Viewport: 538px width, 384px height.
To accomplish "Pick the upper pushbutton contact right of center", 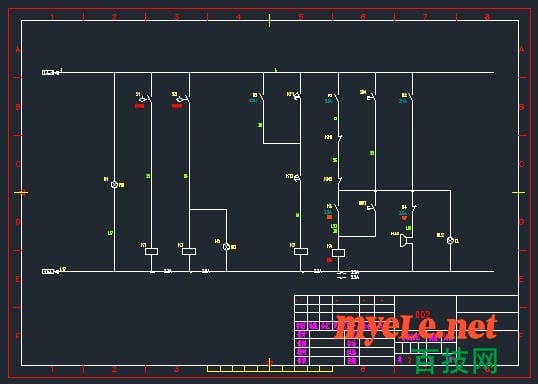I will pyautogui.click(x=372, y=98).
